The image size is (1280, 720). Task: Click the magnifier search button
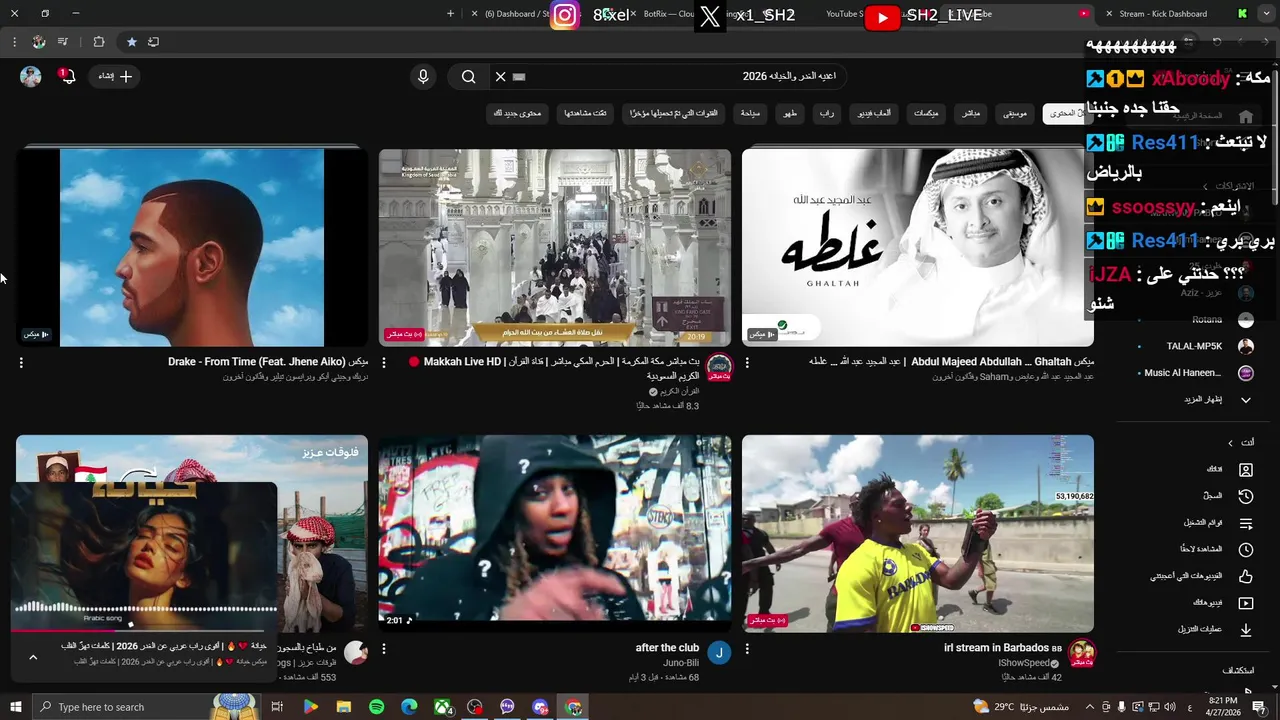coord(468,76)
